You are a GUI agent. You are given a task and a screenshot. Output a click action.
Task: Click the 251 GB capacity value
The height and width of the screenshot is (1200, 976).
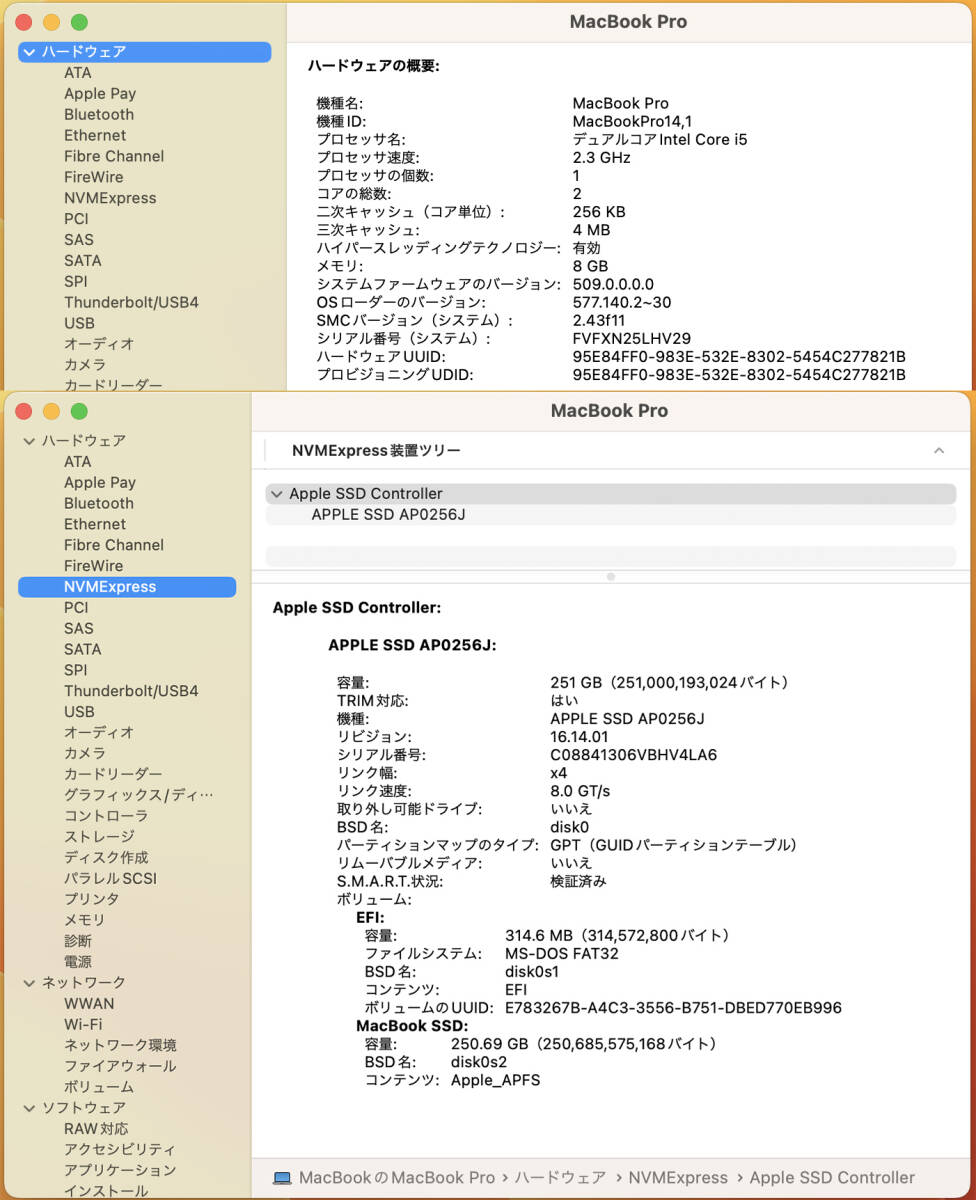click(670, 683)
